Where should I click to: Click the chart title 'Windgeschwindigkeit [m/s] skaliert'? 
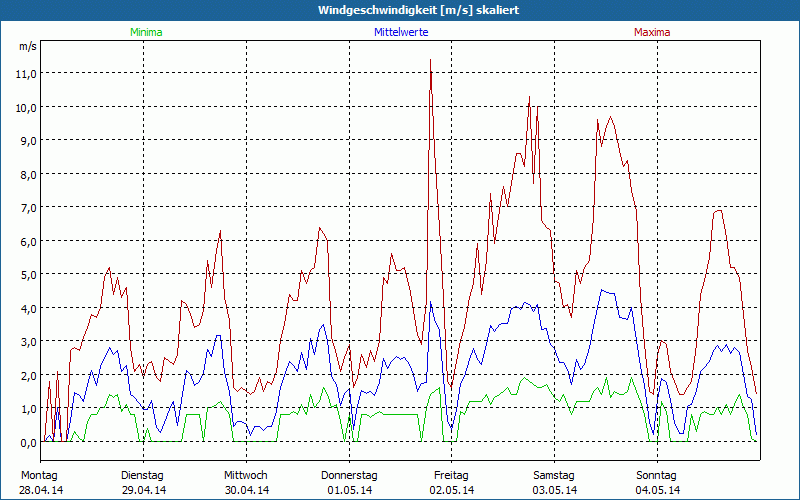pos(418,10)
